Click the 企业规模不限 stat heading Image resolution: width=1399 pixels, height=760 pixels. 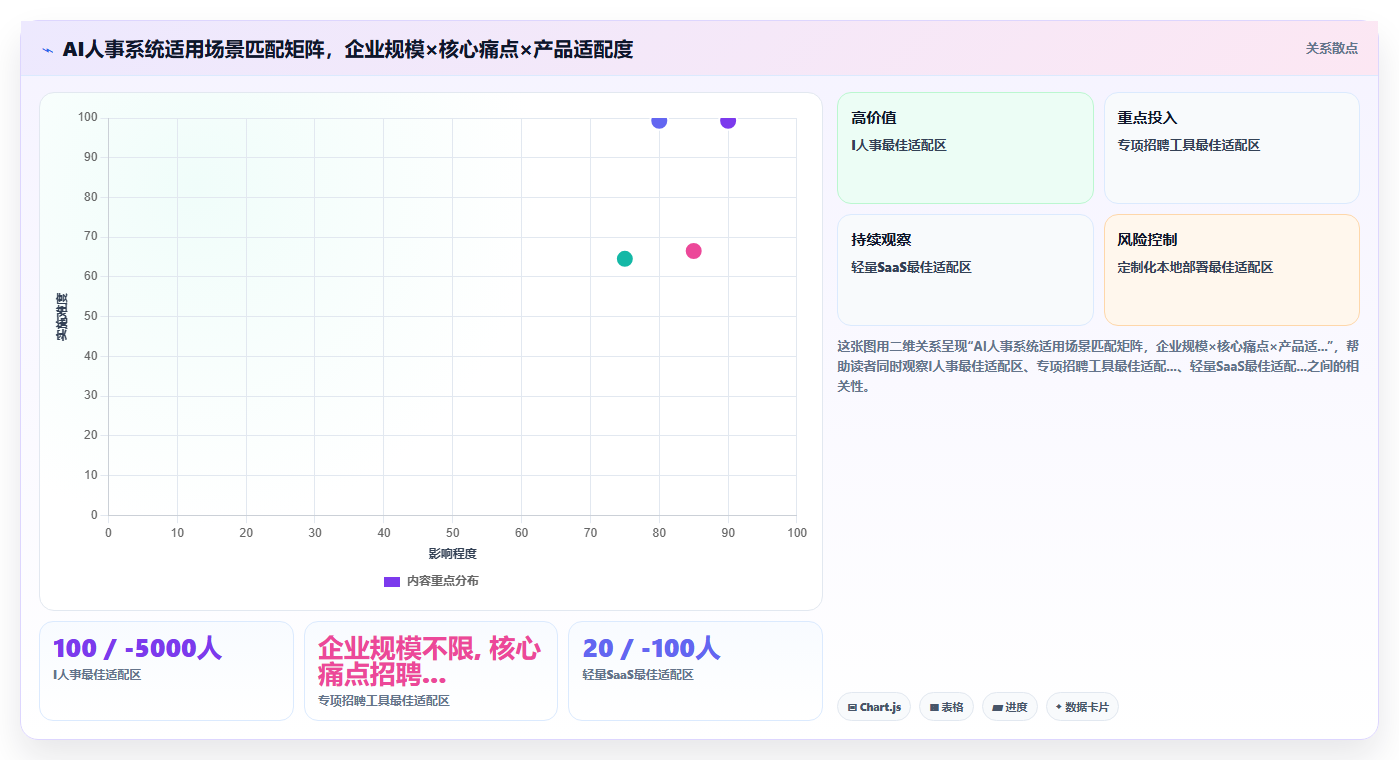429,661
